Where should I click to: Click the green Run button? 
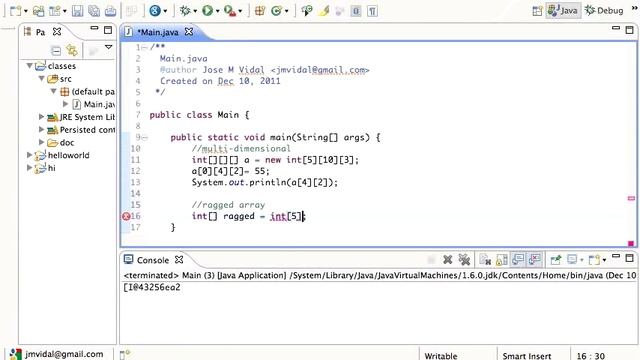[x=207, y=11]
